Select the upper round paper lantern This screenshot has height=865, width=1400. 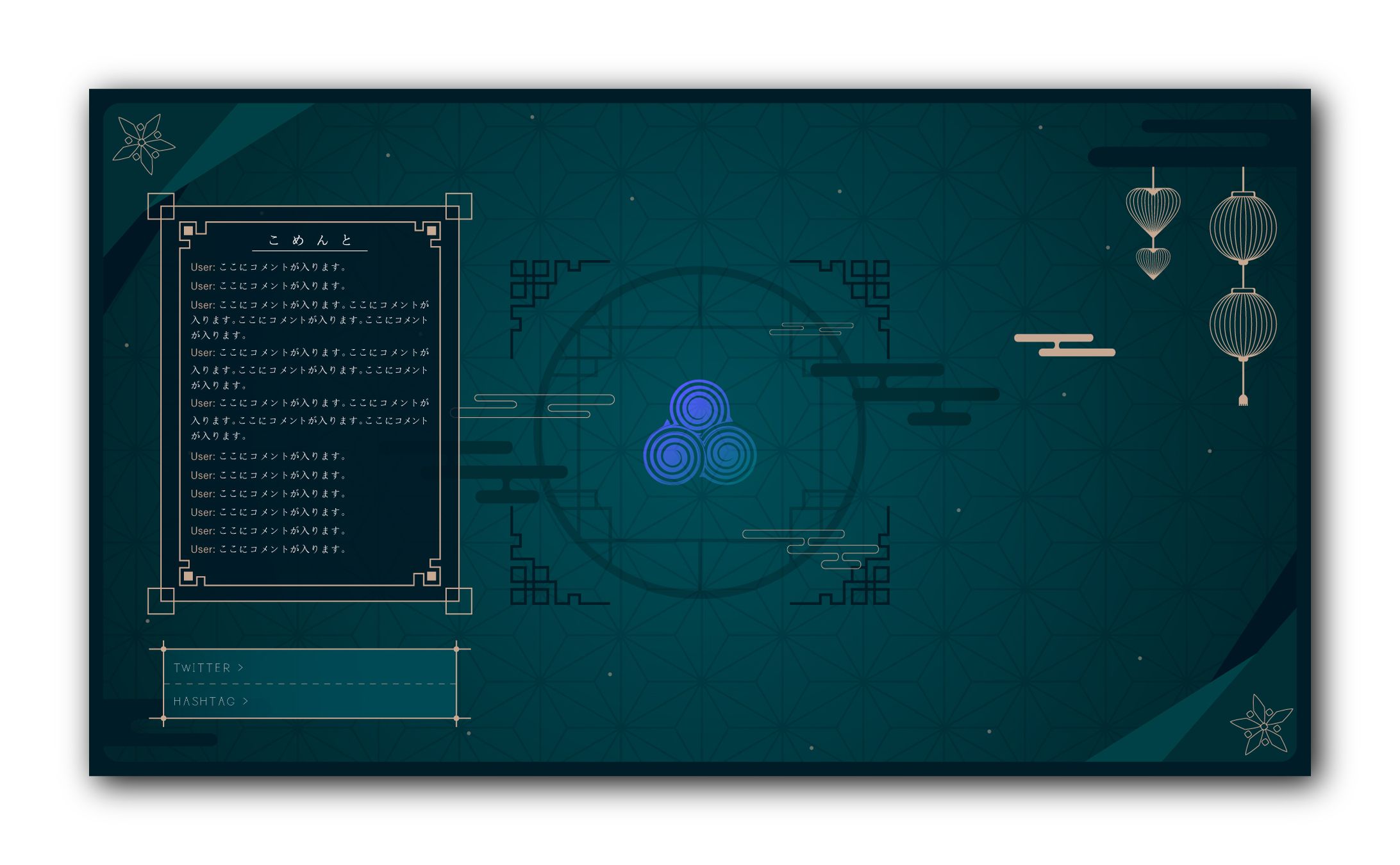point(1242,228)
